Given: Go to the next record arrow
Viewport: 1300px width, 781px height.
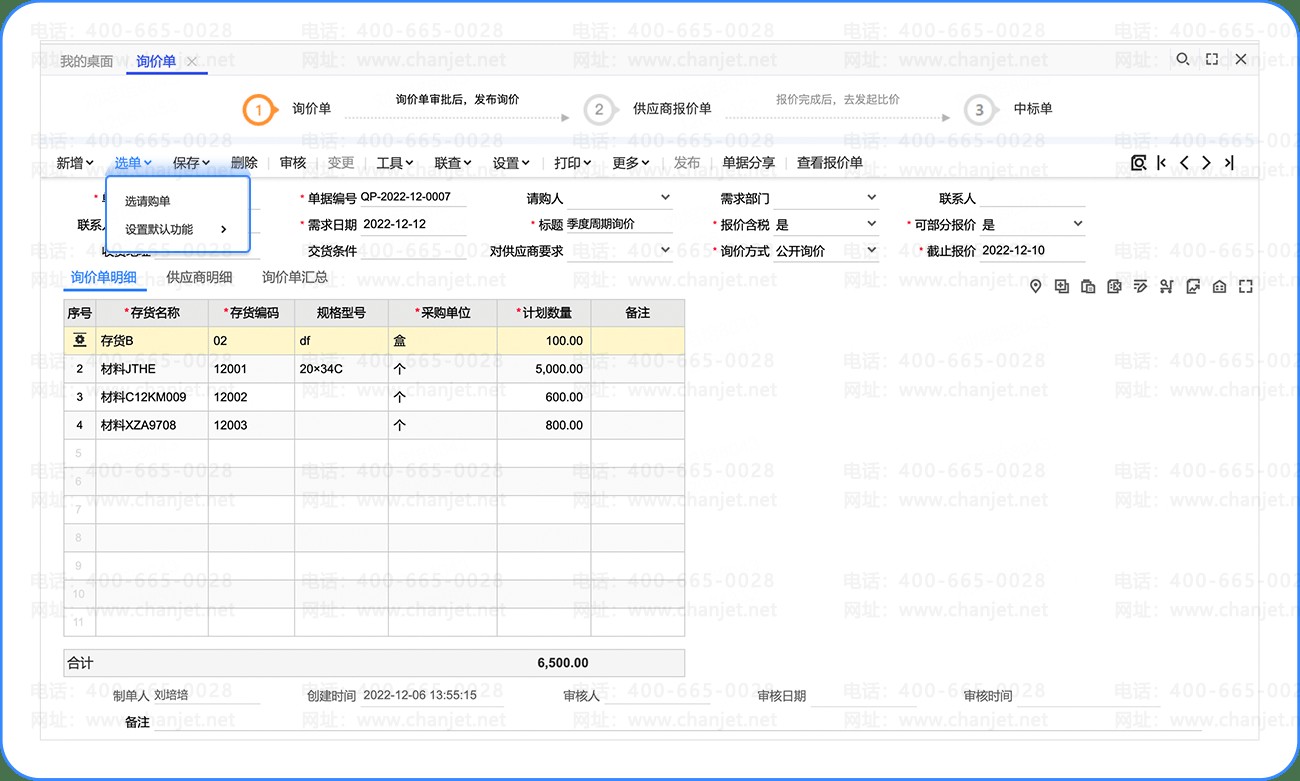Looking at the screenshot, I should (1206, 163).
